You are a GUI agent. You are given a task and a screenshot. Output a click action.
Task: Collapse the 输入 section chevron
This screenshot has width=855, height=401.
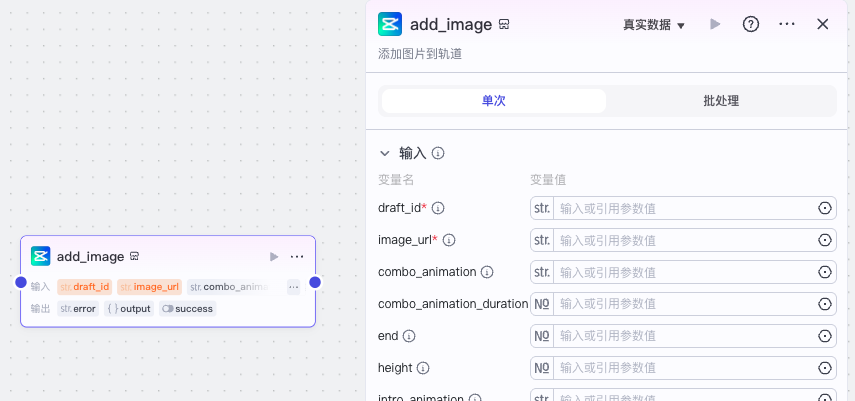(x=385, y=153)
